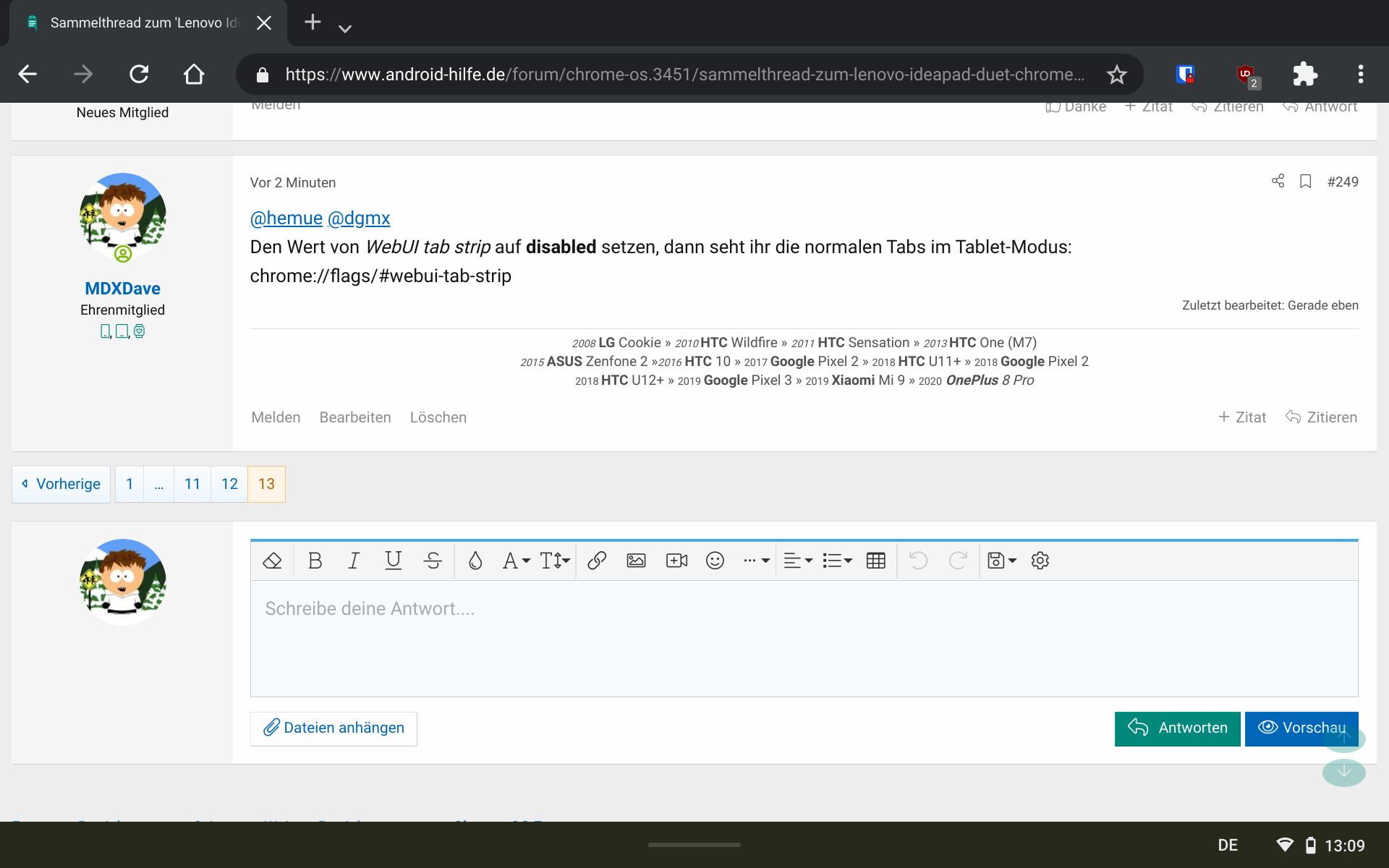This screenshot has height=868, width=1389.
Task: Go to page 1 of thread
Action: (129, 484)
